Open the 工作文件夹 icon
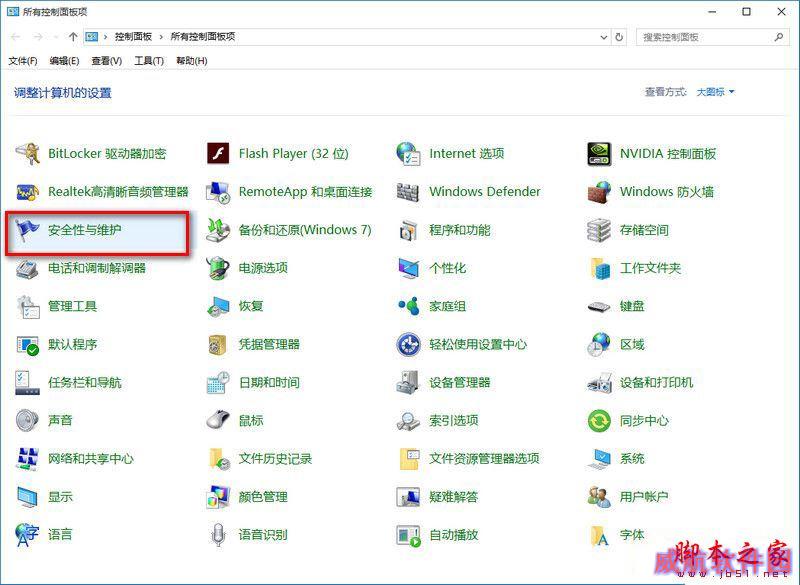The image size is (800, 585). [x=599, y=268]
